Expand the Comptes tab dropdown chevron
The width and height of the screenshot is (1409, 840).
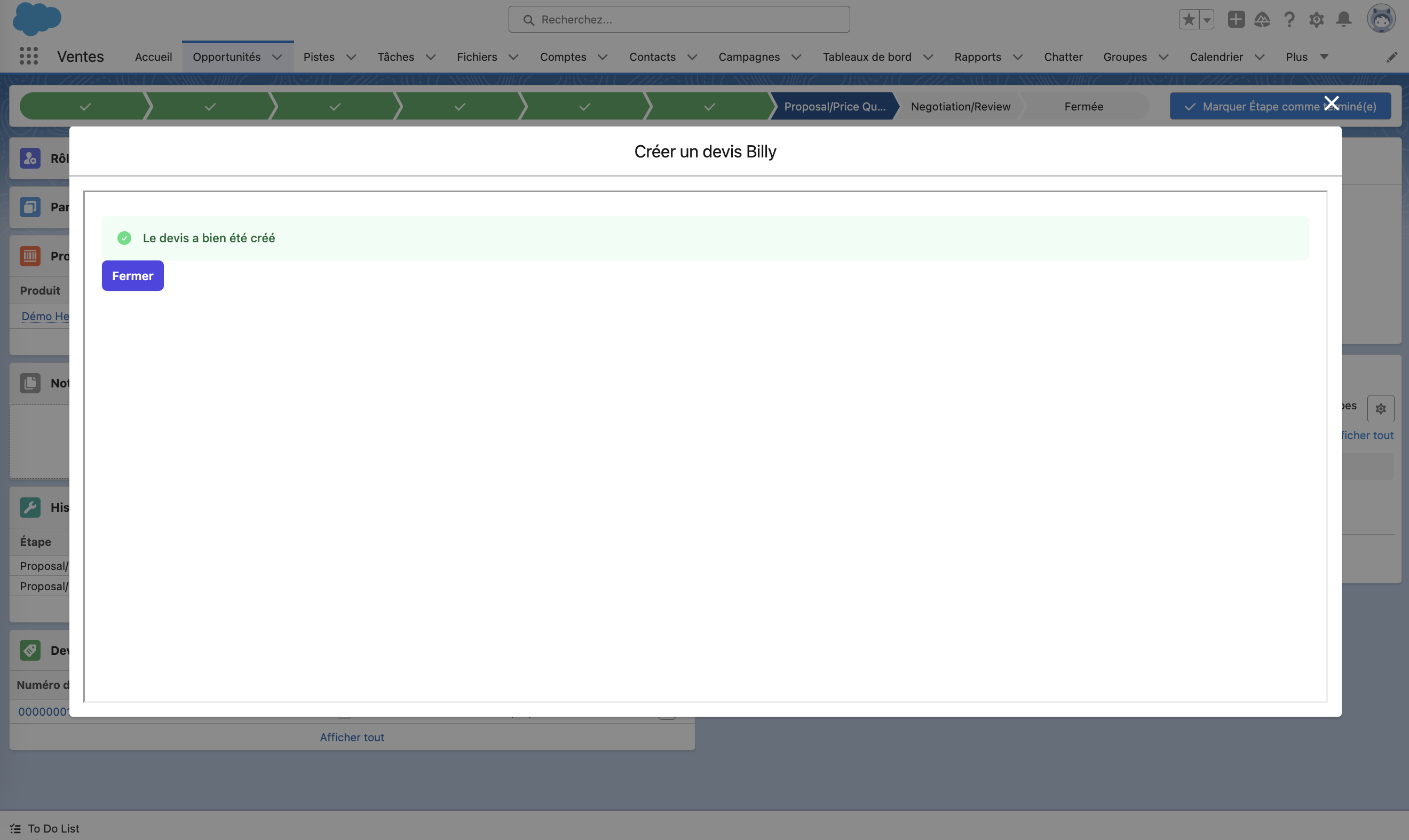click(603, 57)
